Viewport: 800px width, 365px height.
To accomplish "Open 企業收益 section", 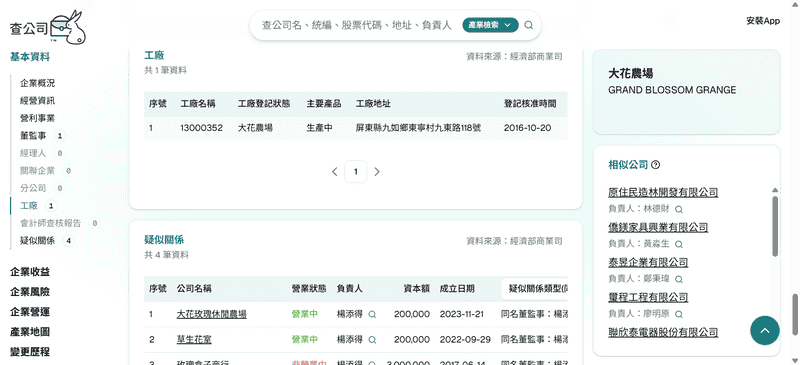I will tap(30, 272).
